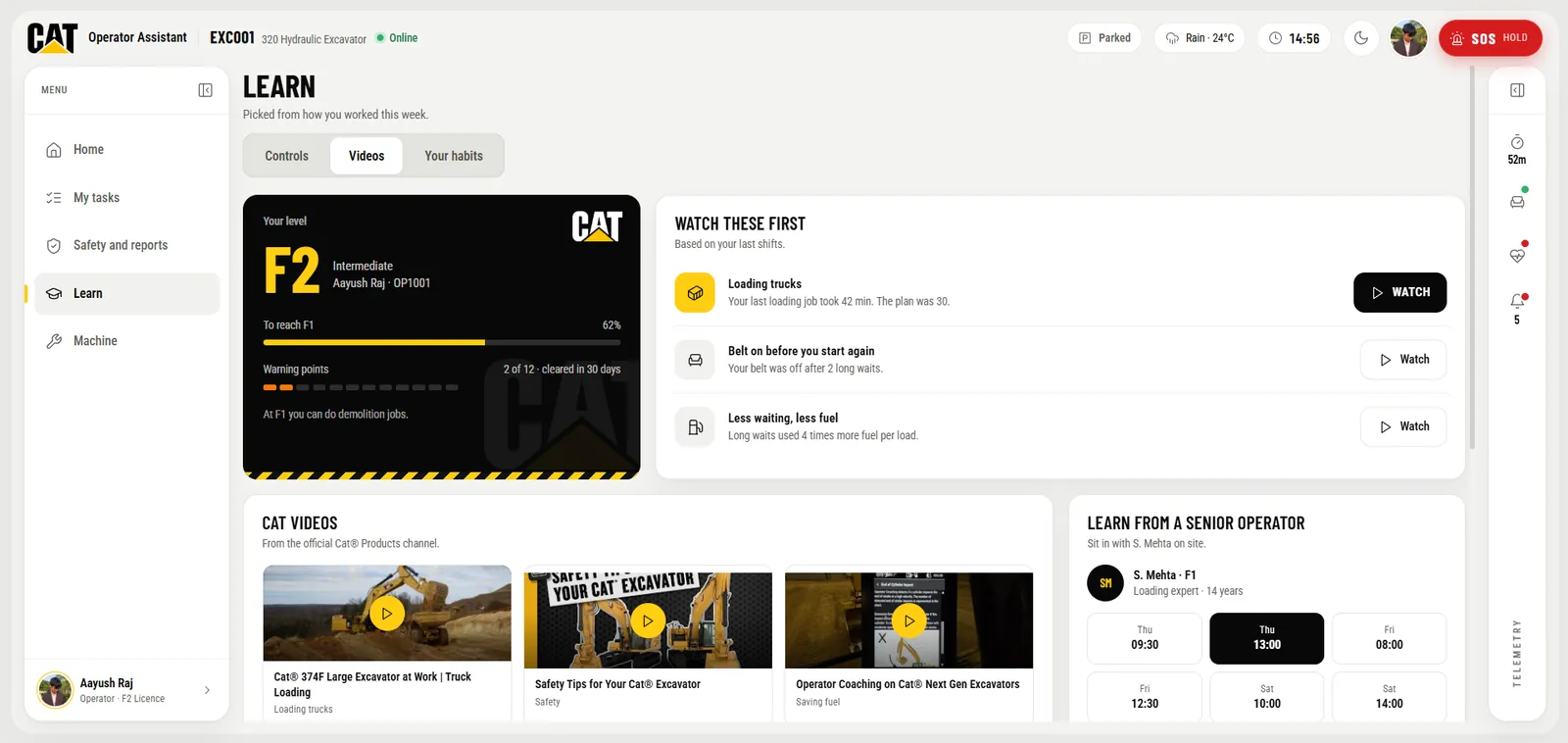
Task: Watch Belt on before you start again
Action: (x=1403, y=360)
